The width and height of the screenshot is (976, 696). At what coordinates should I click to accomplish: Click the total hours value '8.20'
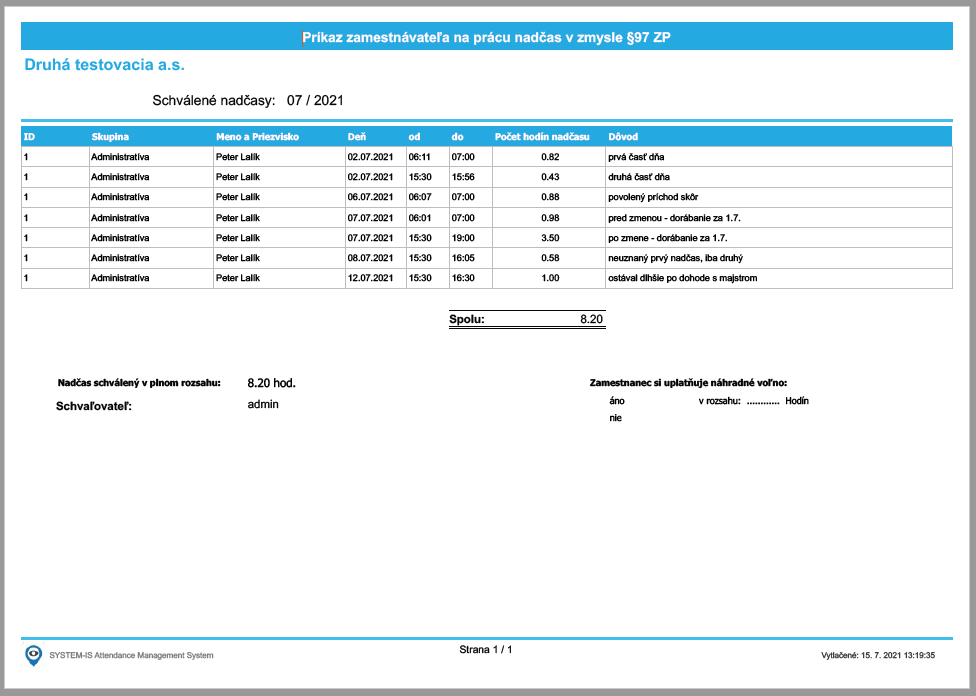click(x=591, y=319)
